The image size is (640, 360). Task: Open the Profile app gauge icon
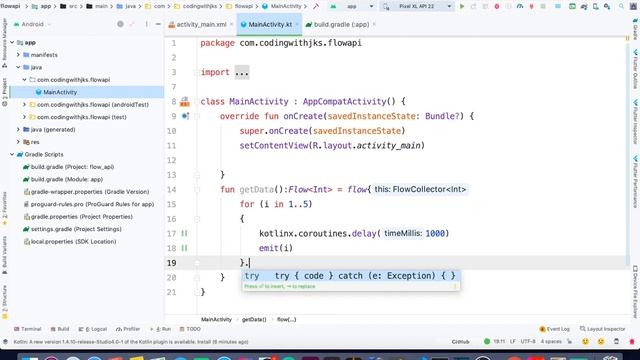coord(520,7)
